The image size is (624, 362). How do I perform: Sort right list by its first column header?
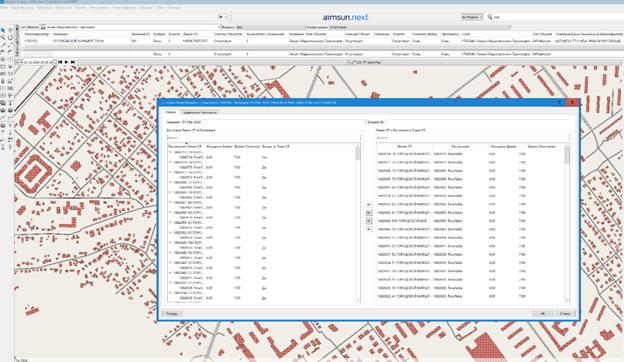click(x=405, y=146)
